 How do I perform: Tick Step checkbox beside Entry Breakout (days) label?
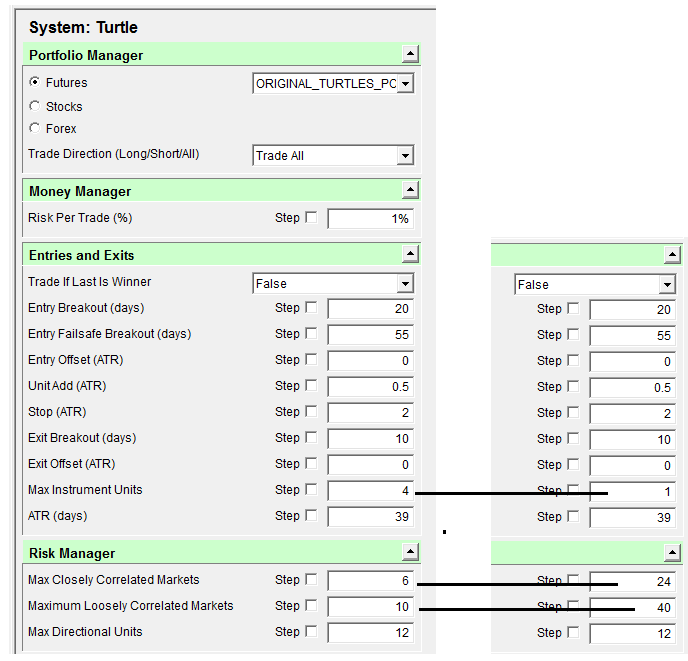pyautogui.click(x=311, y=308)
